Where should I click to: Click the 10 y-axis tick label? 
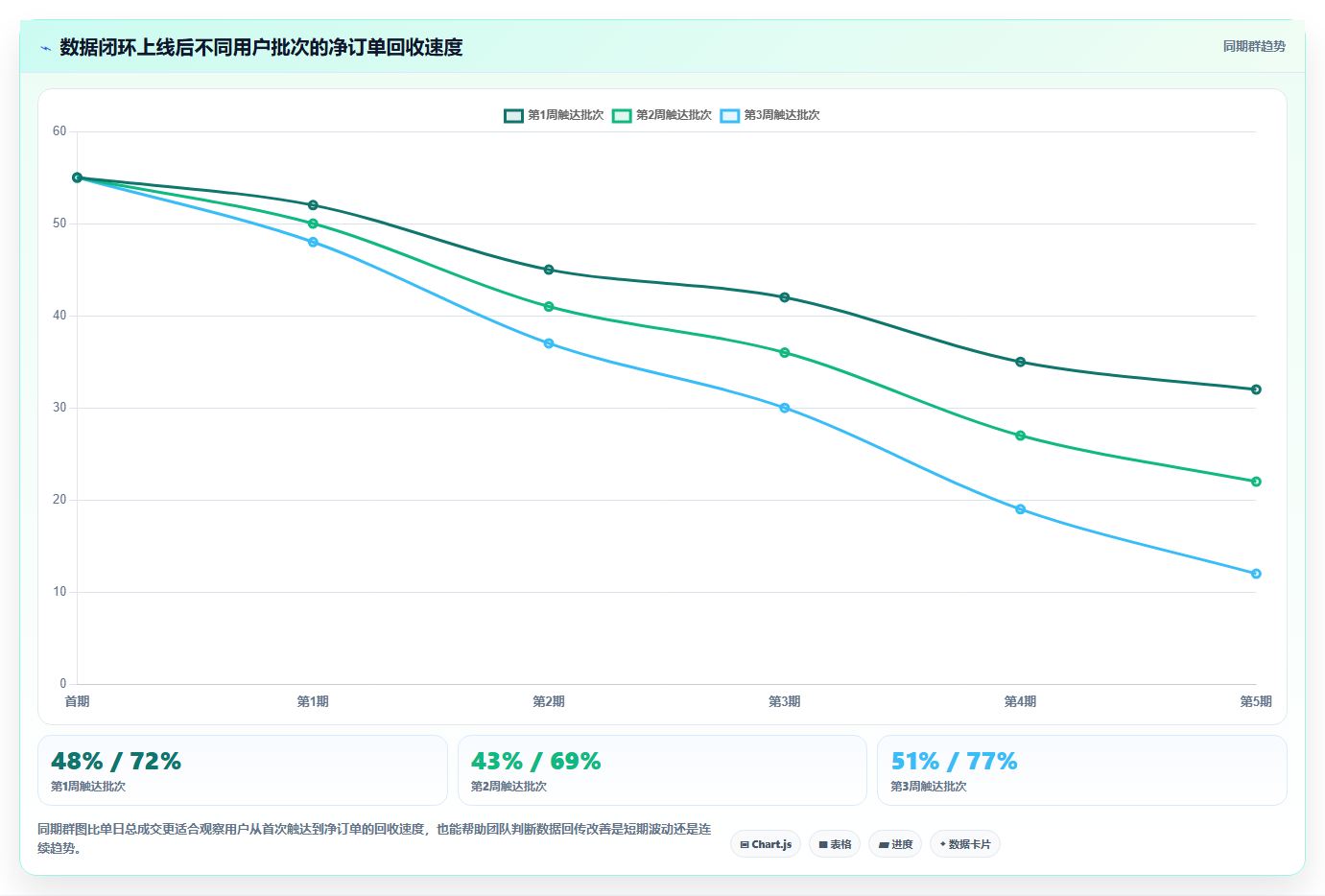pos(59,592)
